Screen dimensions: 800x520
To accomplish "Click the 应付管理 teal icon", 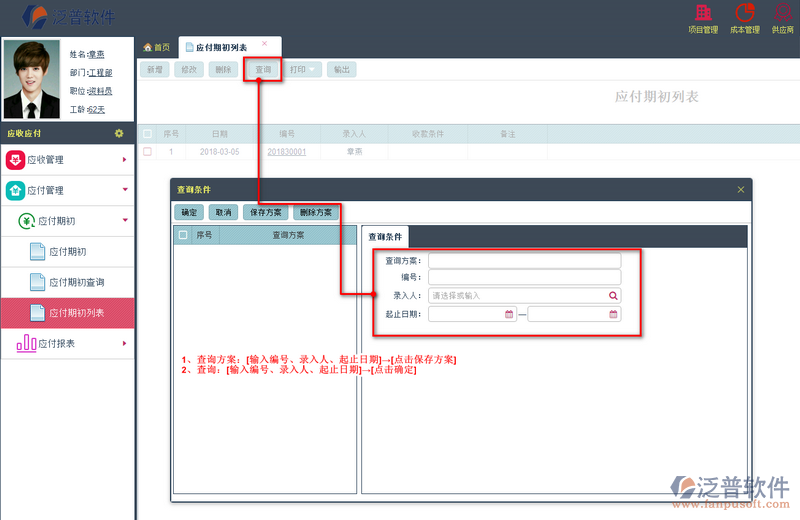I will pyautogui.click(x=15, y=190).
